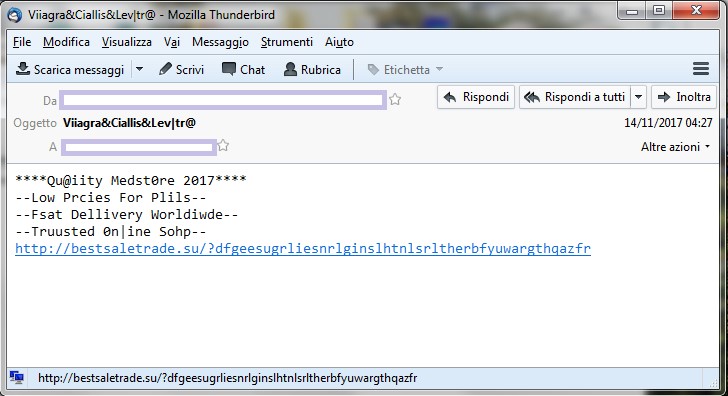
Task: Open the Altre azioni dropdown
Action: click(x=675, y=147)
